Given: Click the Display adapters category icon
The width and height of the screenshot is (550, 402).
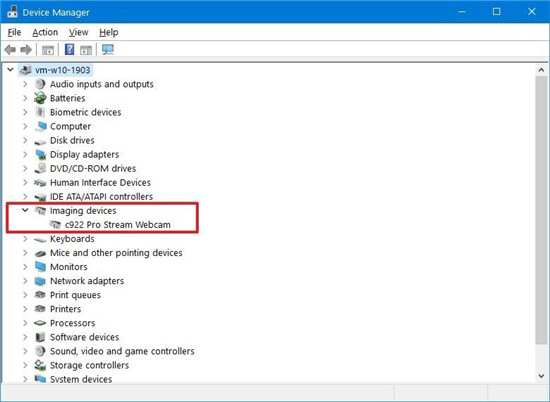Looking at the screenshot, I should coord(40,154).
